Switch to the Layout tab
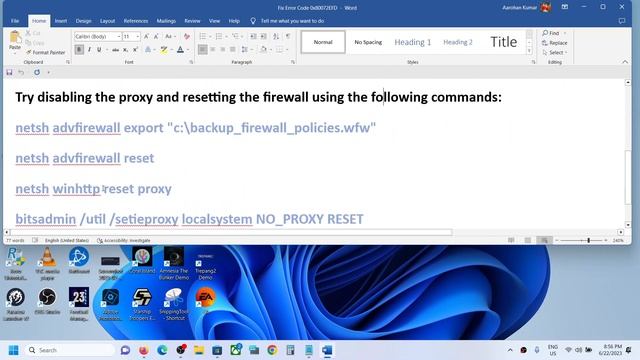Viewport: 640px width, 360px height. pos(107,21)
